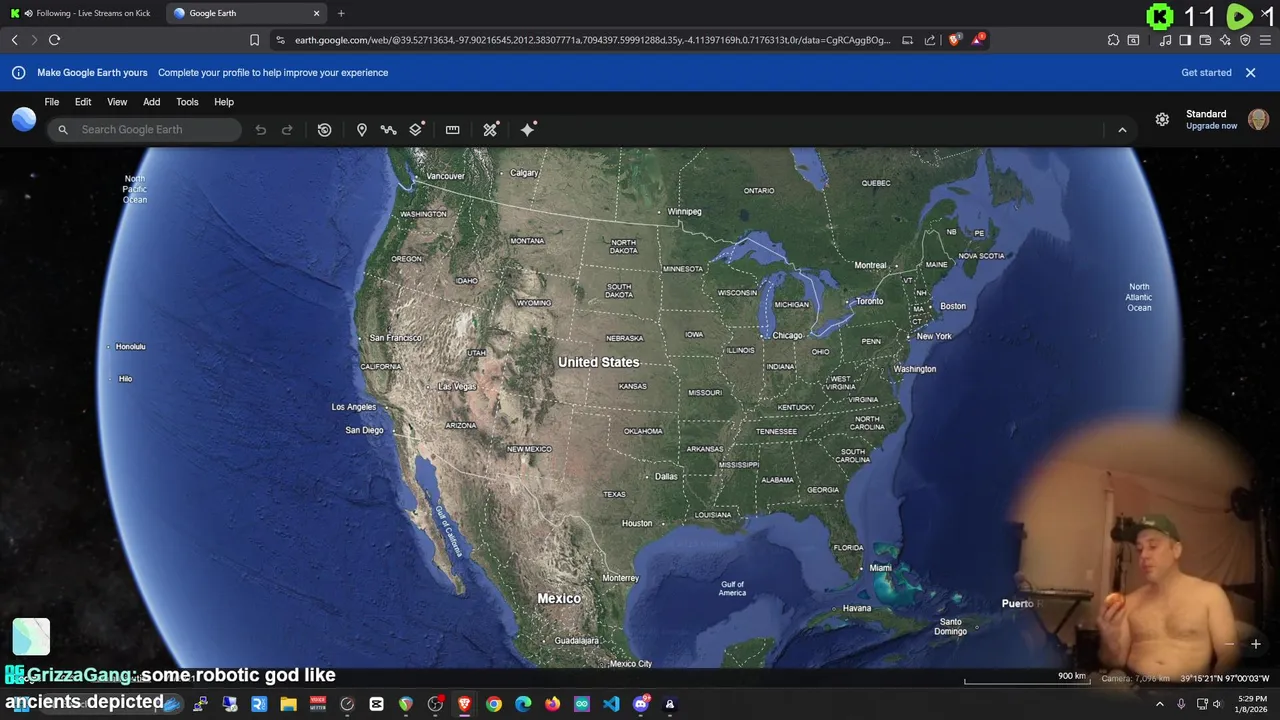Open Google Chrome from taskbar

[494, 704]
